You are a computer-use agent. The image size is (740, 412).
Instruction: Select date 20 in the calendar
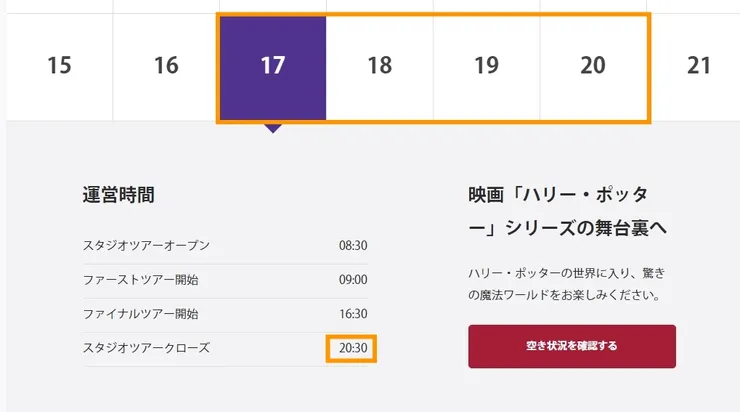(x=593, y=67)
